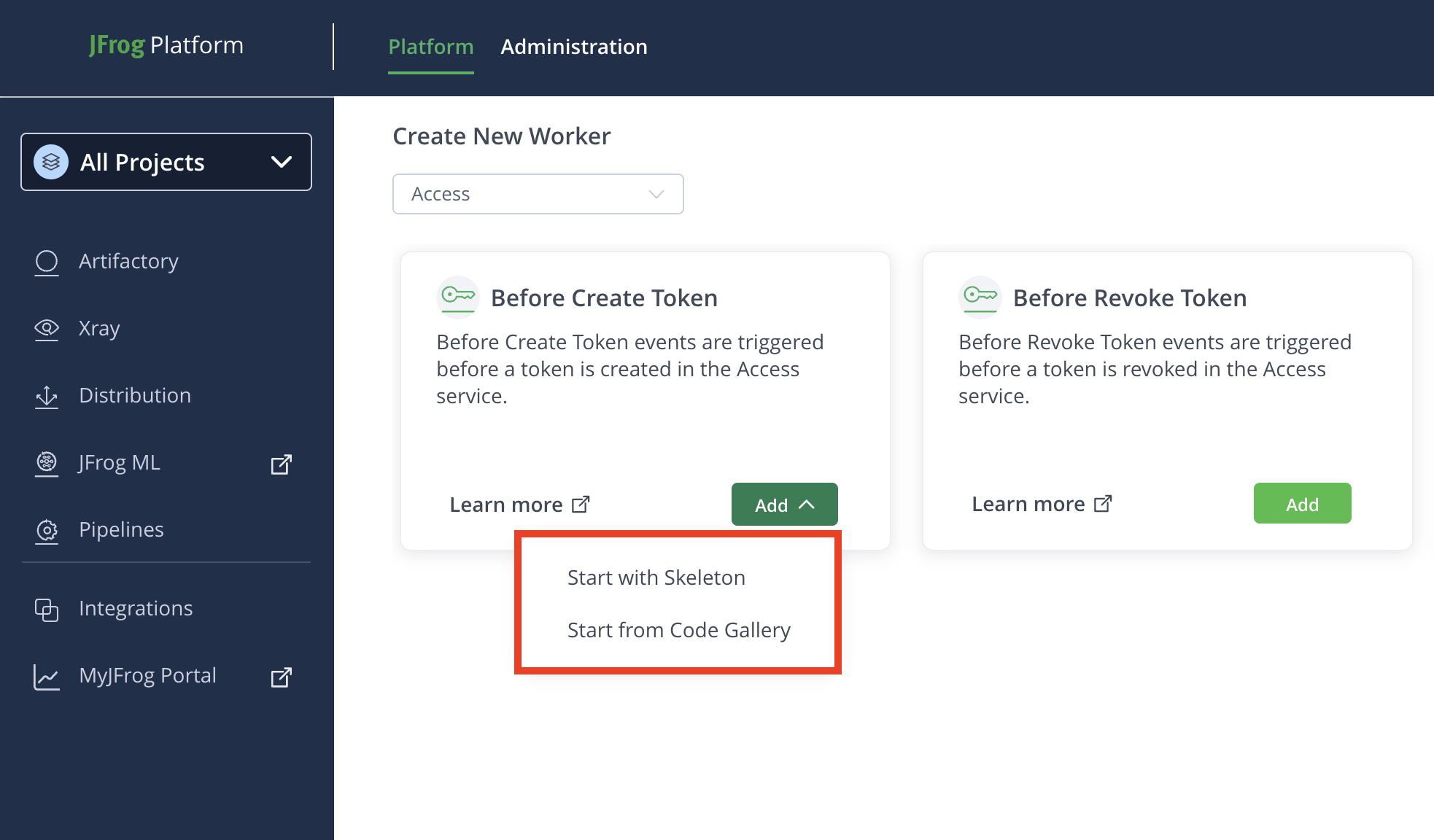1434x840 pixels.
Task: Open JFrog ML in new tab via external-link icon
Action: [x=282, y=464]
